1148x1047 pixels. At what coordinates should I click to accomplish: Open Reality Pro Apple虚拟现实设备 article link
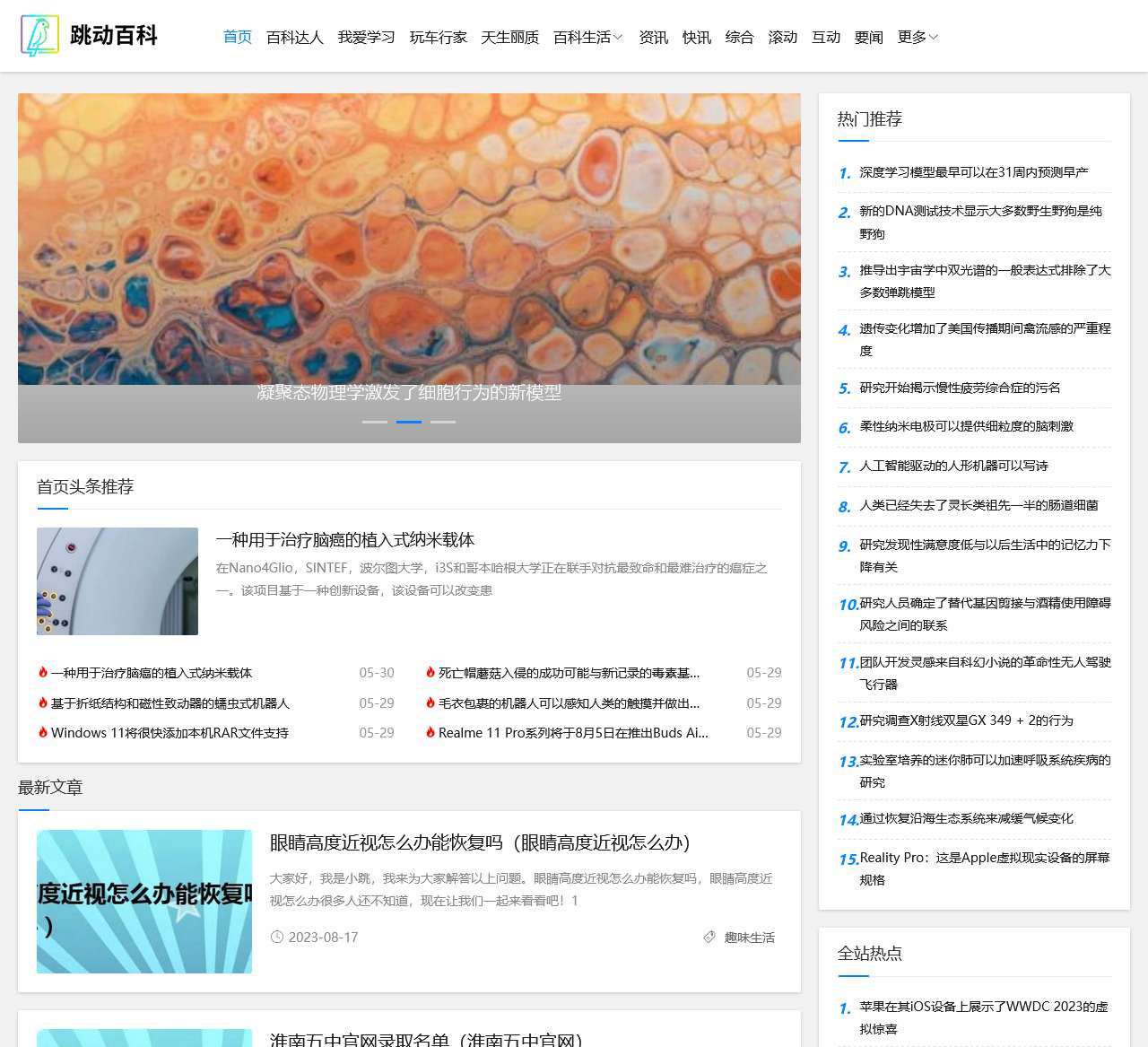985,868
